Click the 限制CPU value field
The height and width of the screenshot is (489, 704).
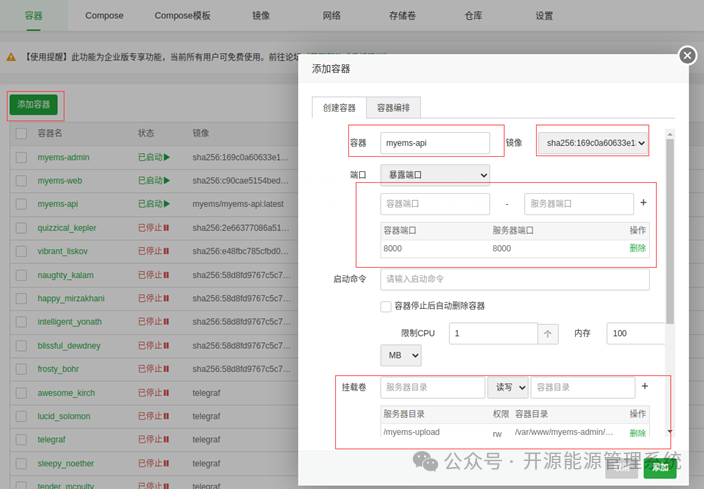(x=493, y=334)
